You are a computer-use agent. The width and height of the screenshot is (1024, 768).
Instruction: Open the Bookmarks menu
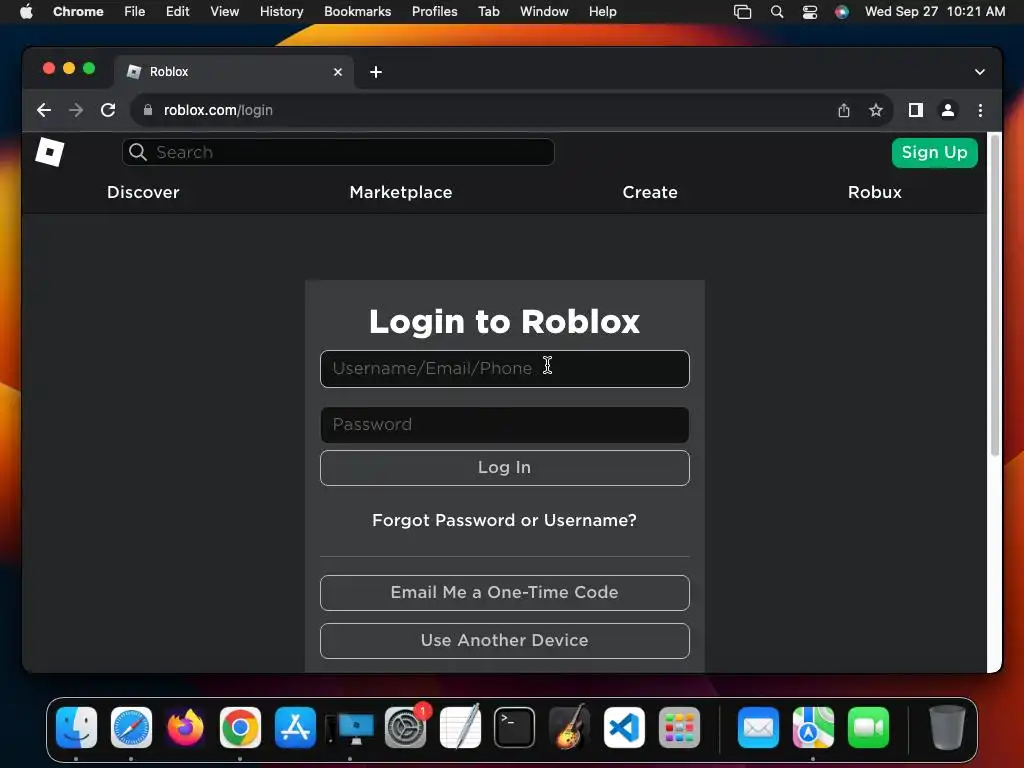coord(357,12)
